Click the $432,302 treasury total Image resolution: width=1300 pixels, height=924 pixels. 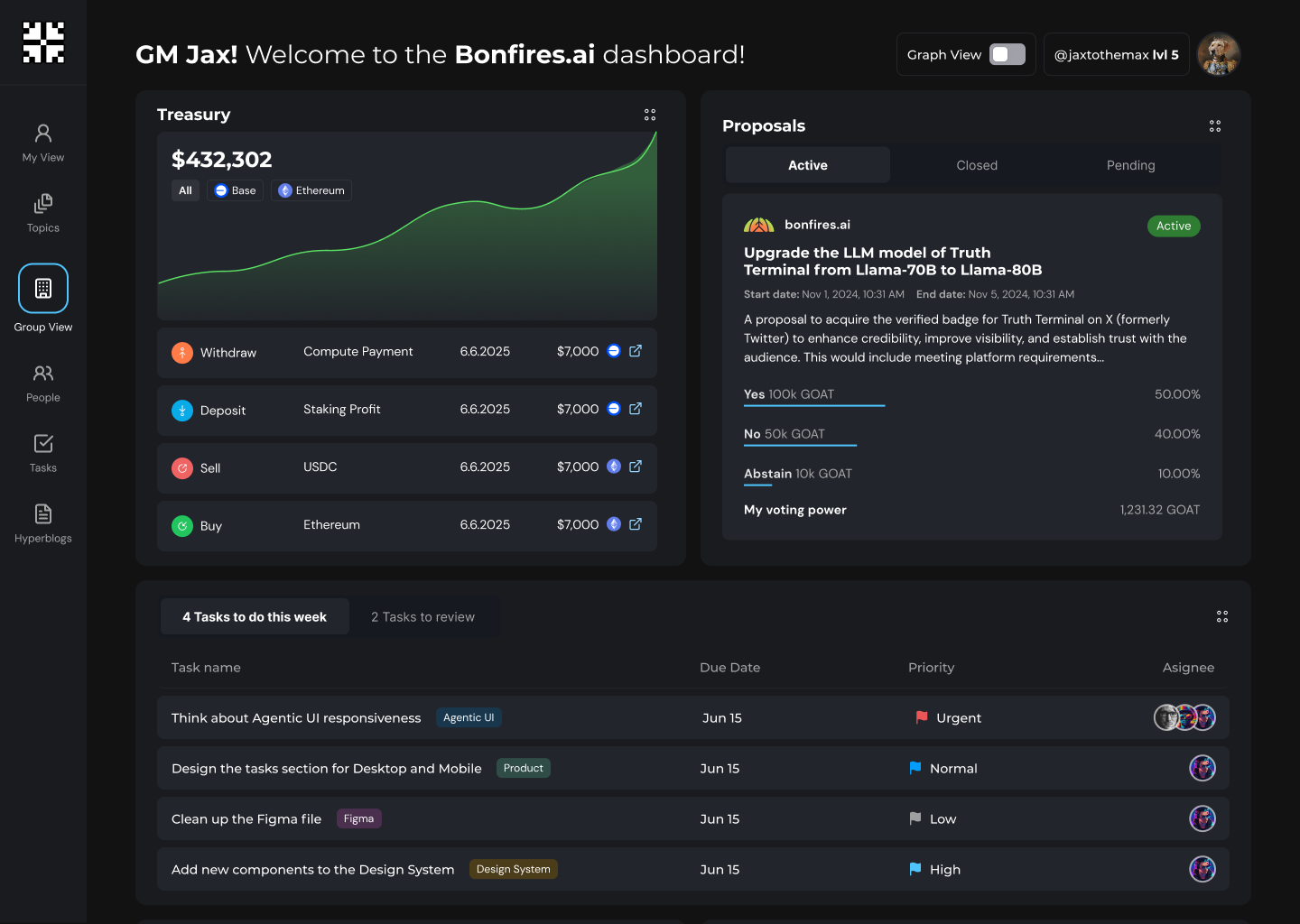point(222,160)
